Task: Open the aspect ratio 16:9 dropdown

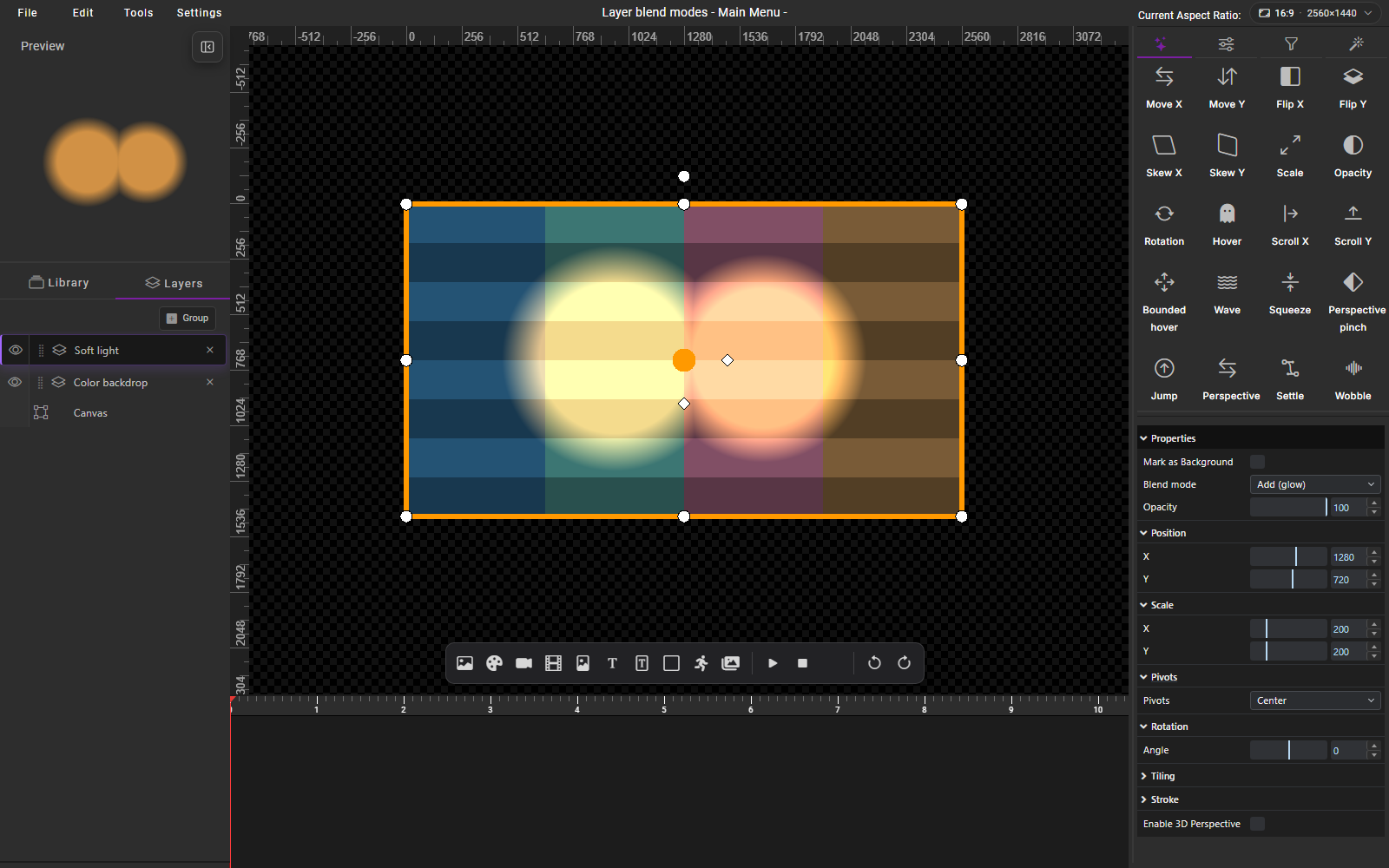Action: coord(1314,13)
